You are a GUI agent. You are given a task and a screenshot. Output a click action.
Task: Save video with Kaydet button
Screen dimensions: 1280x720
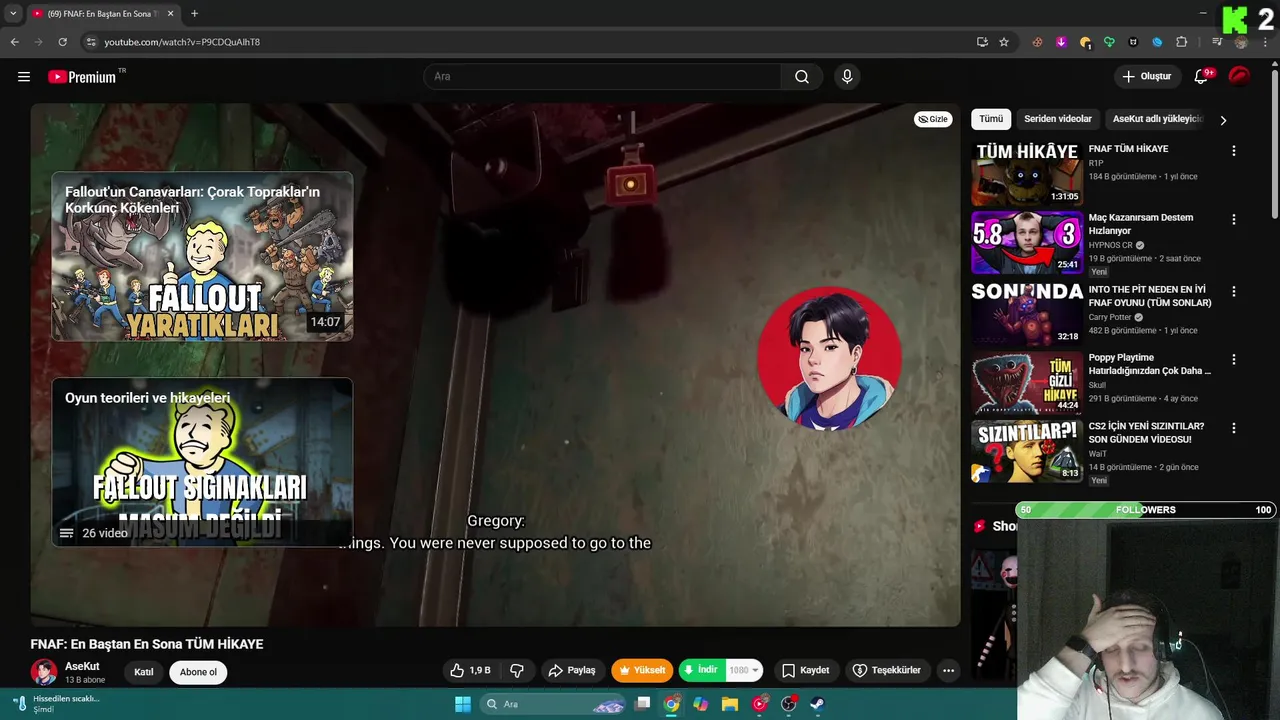(806, 670)
